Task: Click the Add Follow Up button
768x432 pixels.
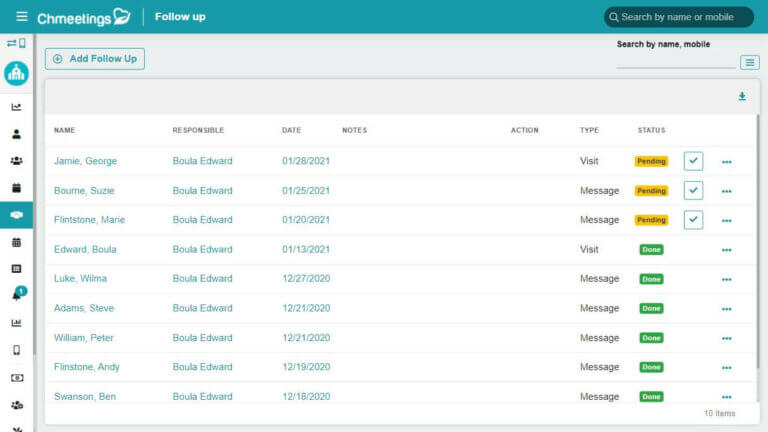Action: [x=95, y=59]
